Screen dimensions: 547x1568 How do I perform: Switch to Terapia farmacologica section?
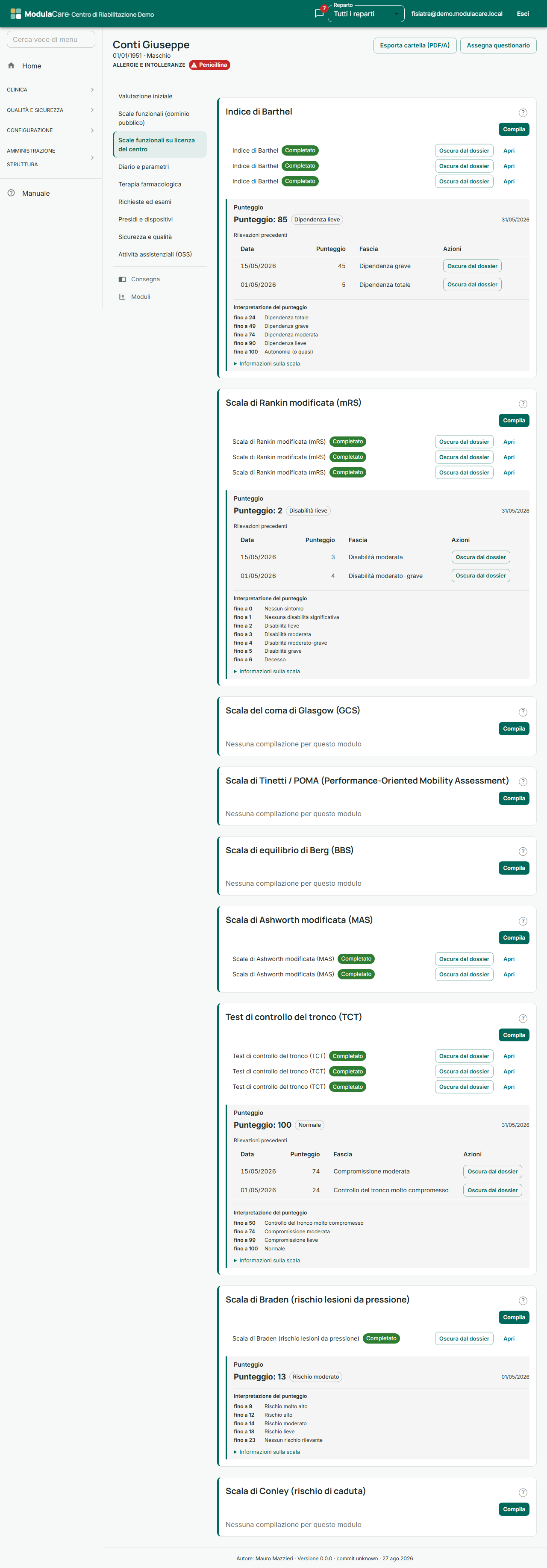click(x=150, y=184)
